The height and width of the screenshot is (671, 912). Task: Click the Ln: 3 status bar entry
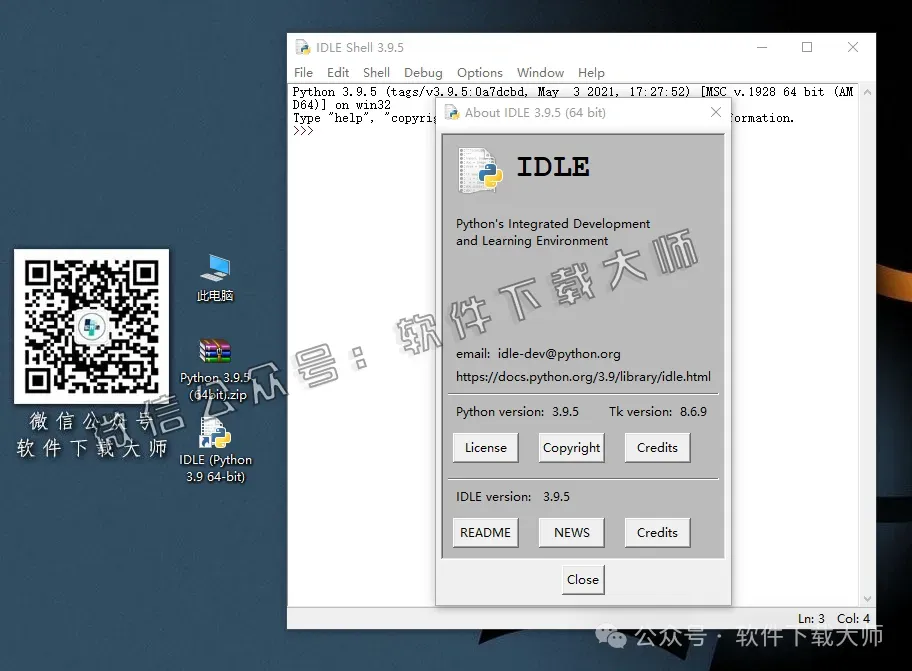pyautogui.click(x=811, y=619)
